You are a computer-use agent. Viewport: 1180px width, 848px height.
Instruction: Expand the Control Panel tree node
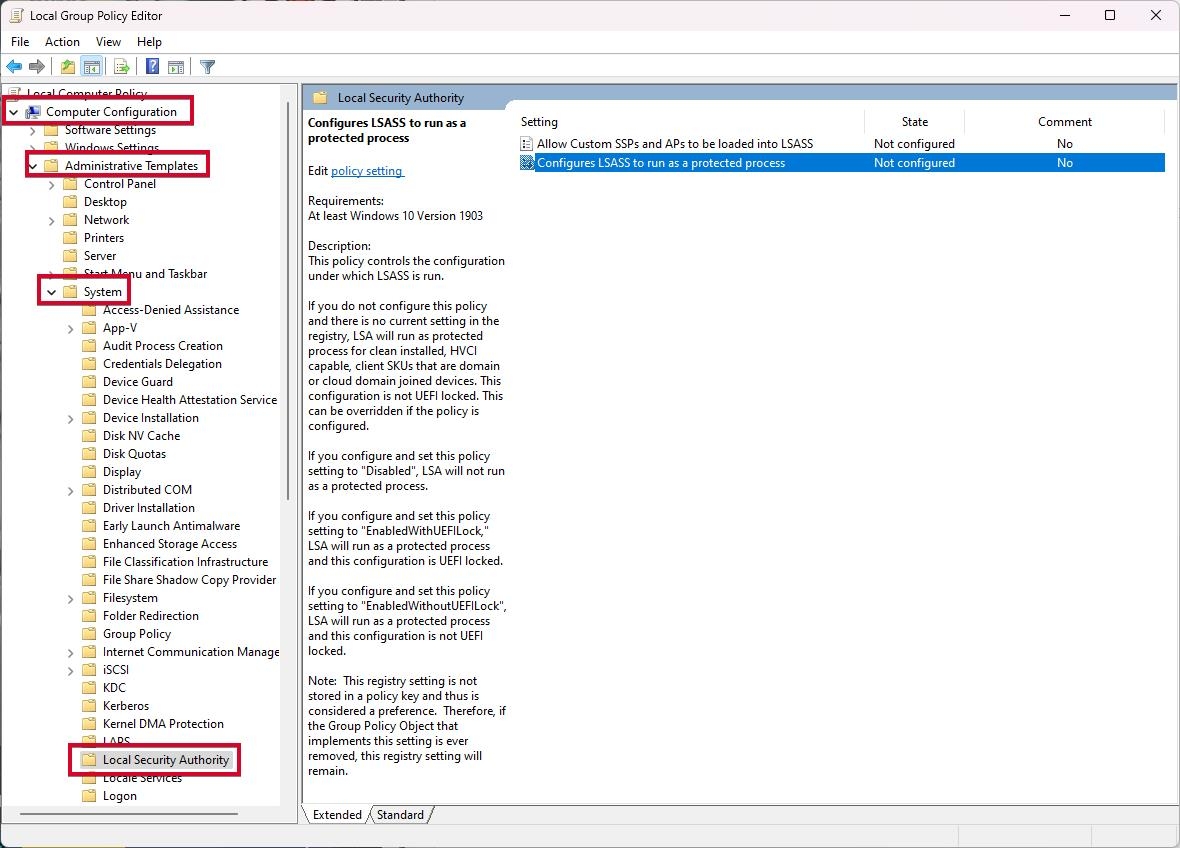tap(51, 183)
